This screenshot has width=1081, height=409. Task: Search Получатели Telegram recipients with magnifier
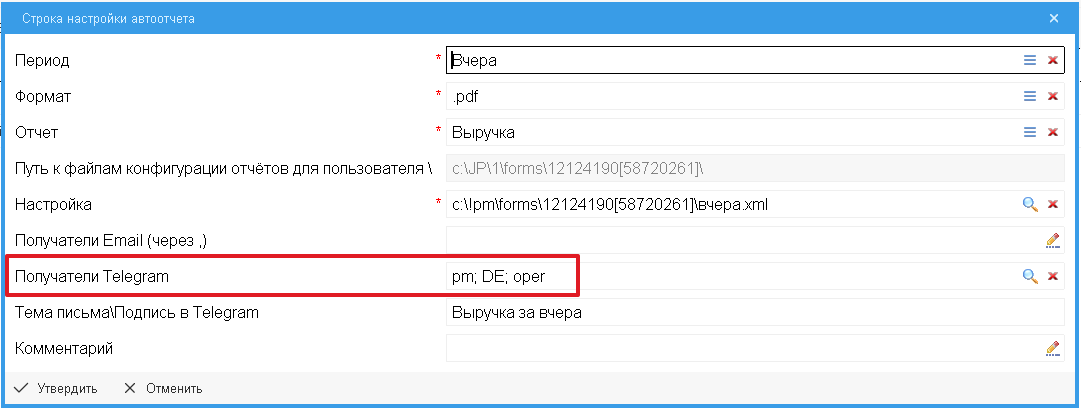pyautogui.click(x=1030, y=276)
